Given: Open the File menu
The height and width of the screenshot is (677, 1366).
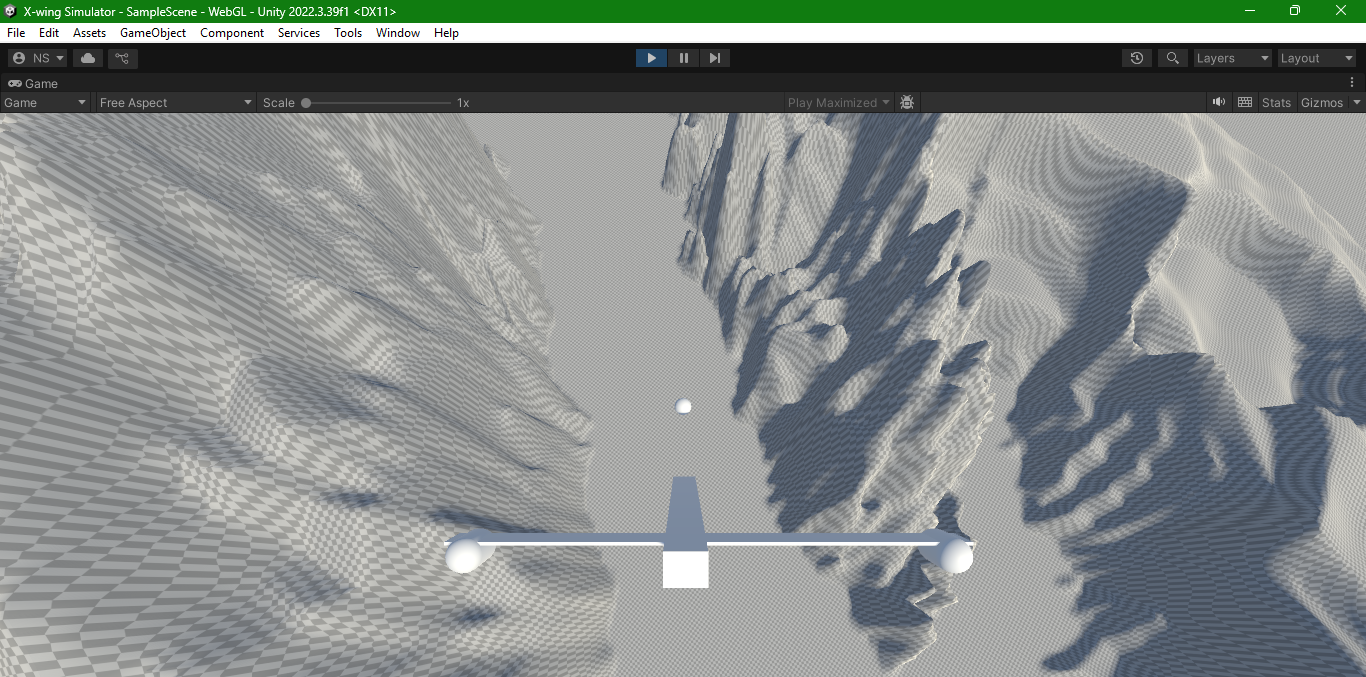Looking at the screenshot, I should (15, 33).
